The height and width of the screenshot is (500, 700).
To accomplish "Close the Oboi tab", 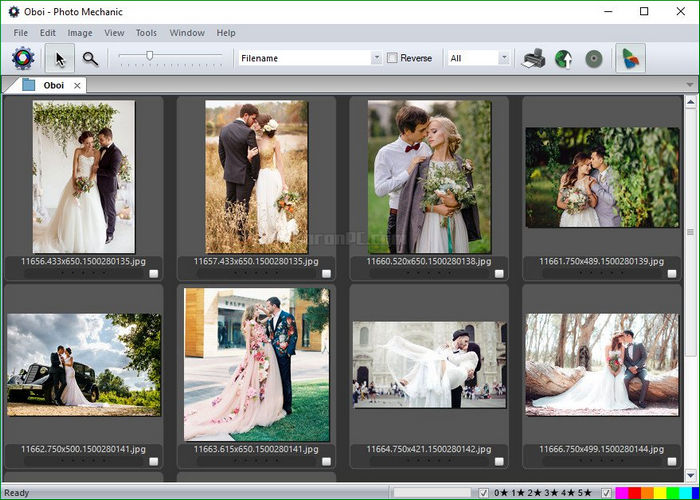I will click(77, 85).
